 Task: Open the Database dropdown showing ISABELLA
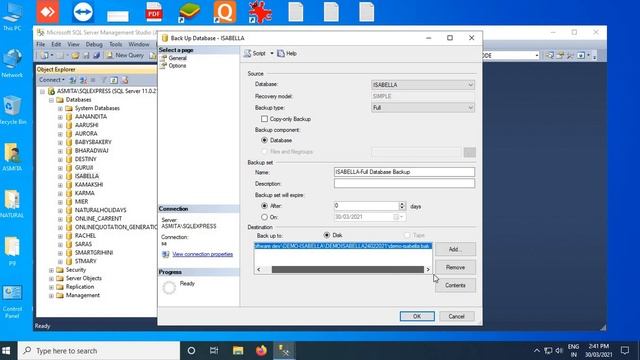point(423,84)
